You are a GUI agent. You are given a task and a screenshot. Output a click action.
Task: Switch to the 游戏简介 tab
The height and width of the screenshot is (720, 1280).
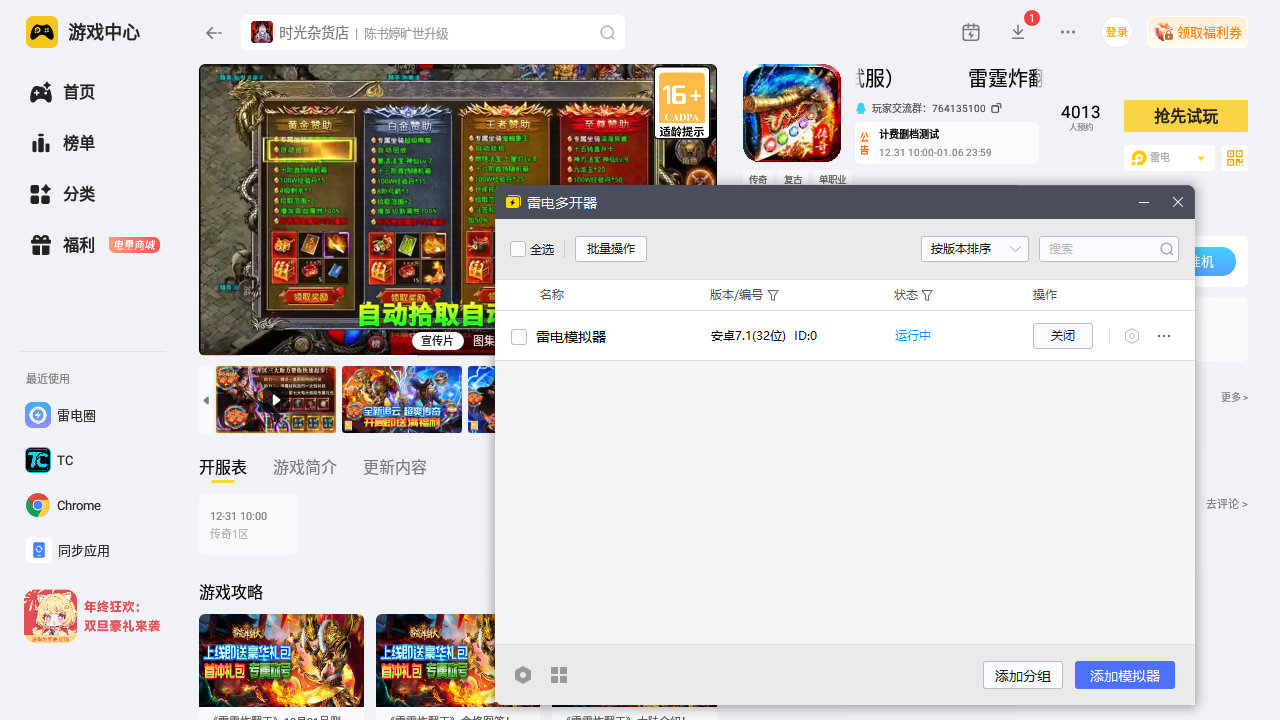tap(305, 467)
